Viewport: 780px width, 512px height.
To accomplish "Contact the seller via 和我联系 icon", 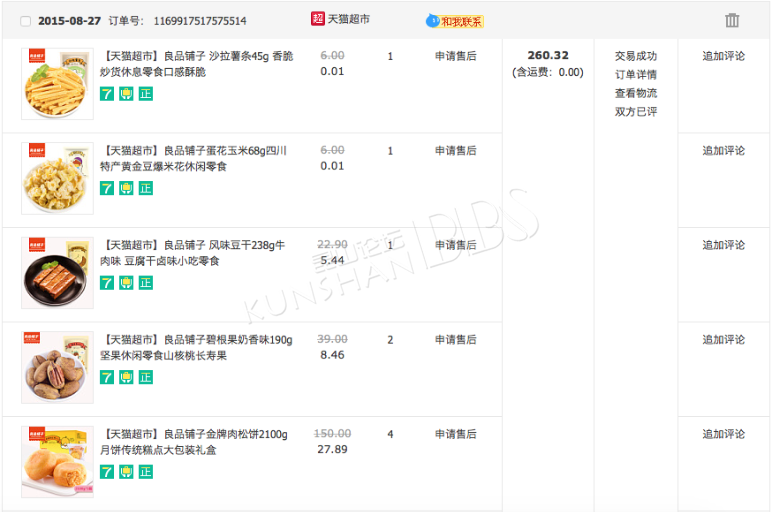I will [x=455, y=21].
